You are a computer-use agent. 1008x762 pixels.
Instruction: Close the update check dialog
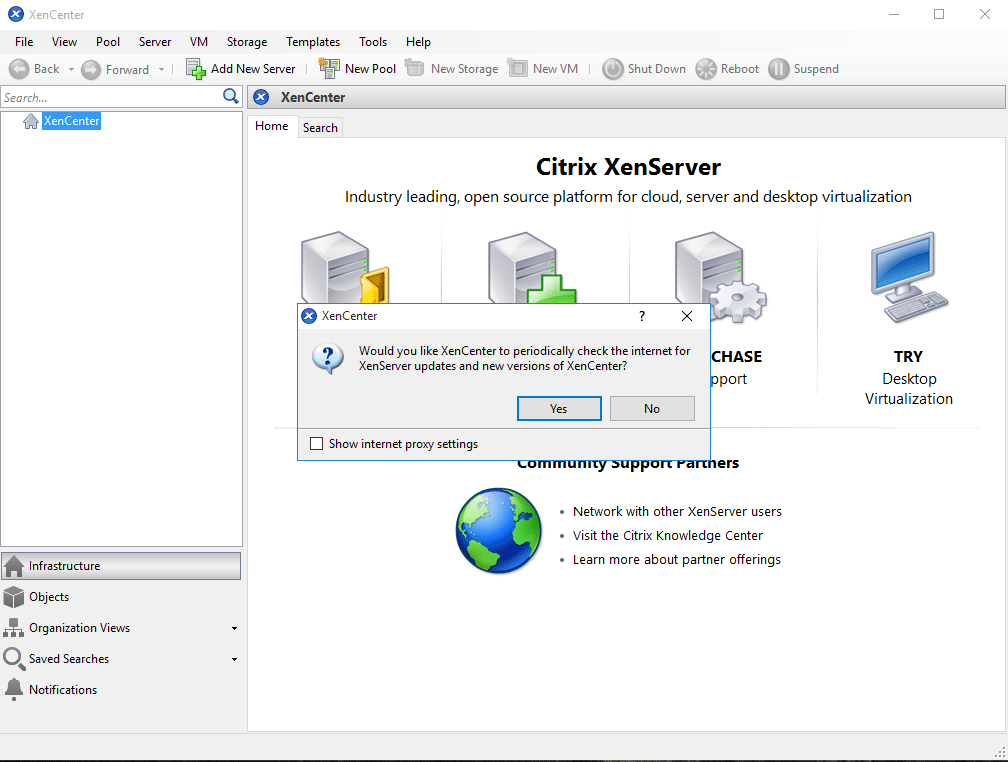687,316
